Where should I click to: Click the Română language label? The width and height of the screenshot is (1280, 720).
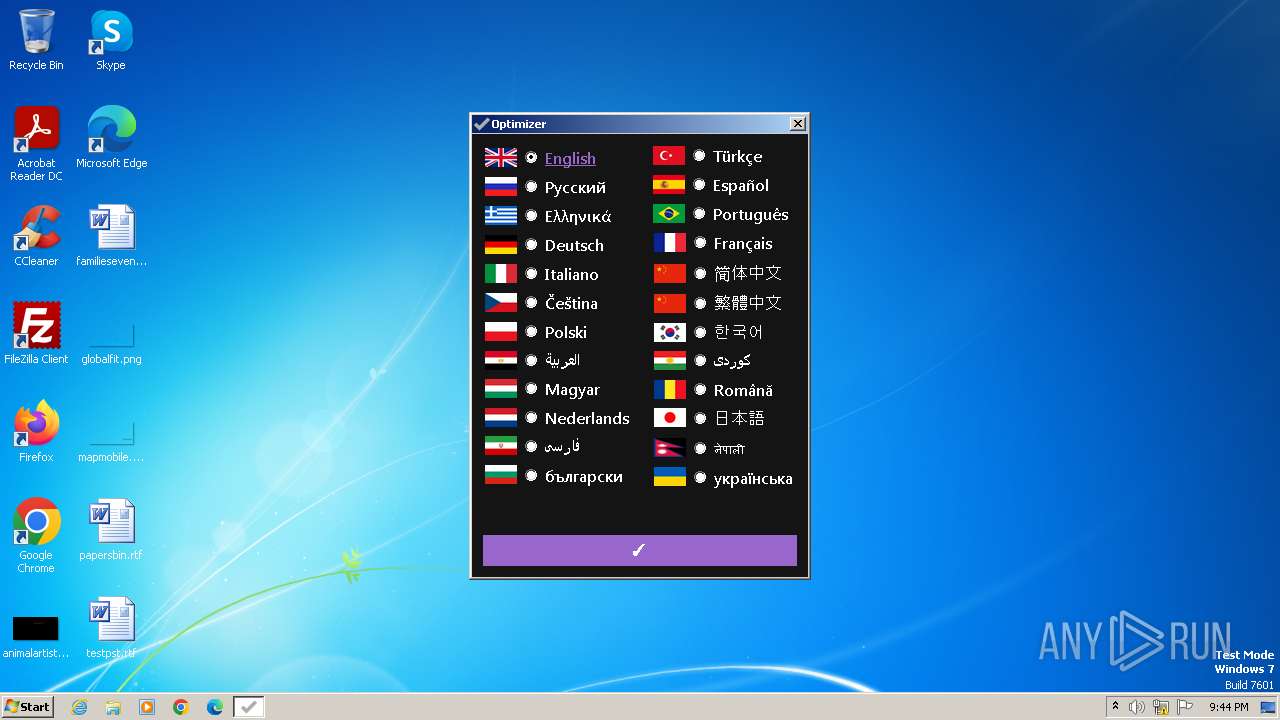(x=743, y=390)
